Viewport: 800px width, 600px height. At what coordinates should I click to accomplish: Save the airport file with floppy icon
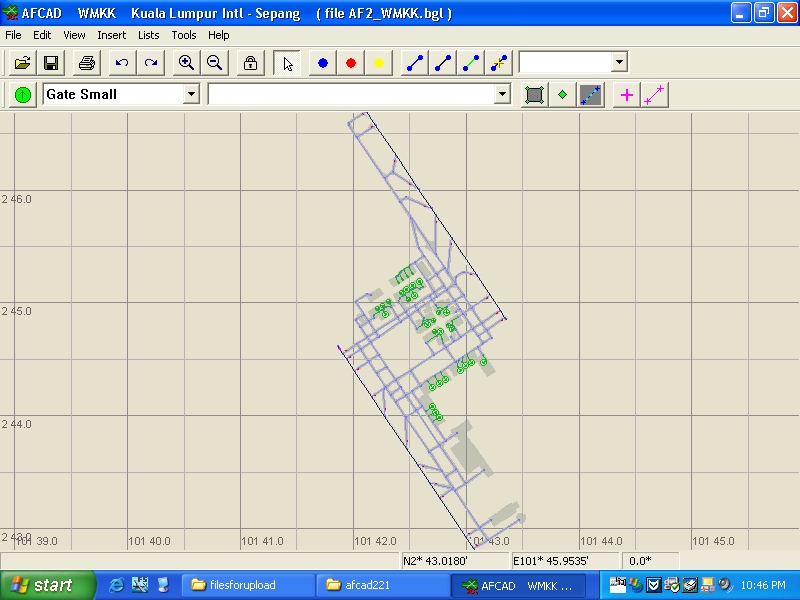pos(51,63)
